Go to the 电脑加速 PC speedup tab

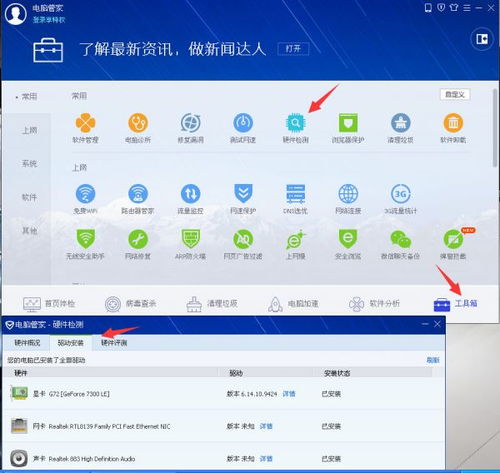(x=293, y=304)
